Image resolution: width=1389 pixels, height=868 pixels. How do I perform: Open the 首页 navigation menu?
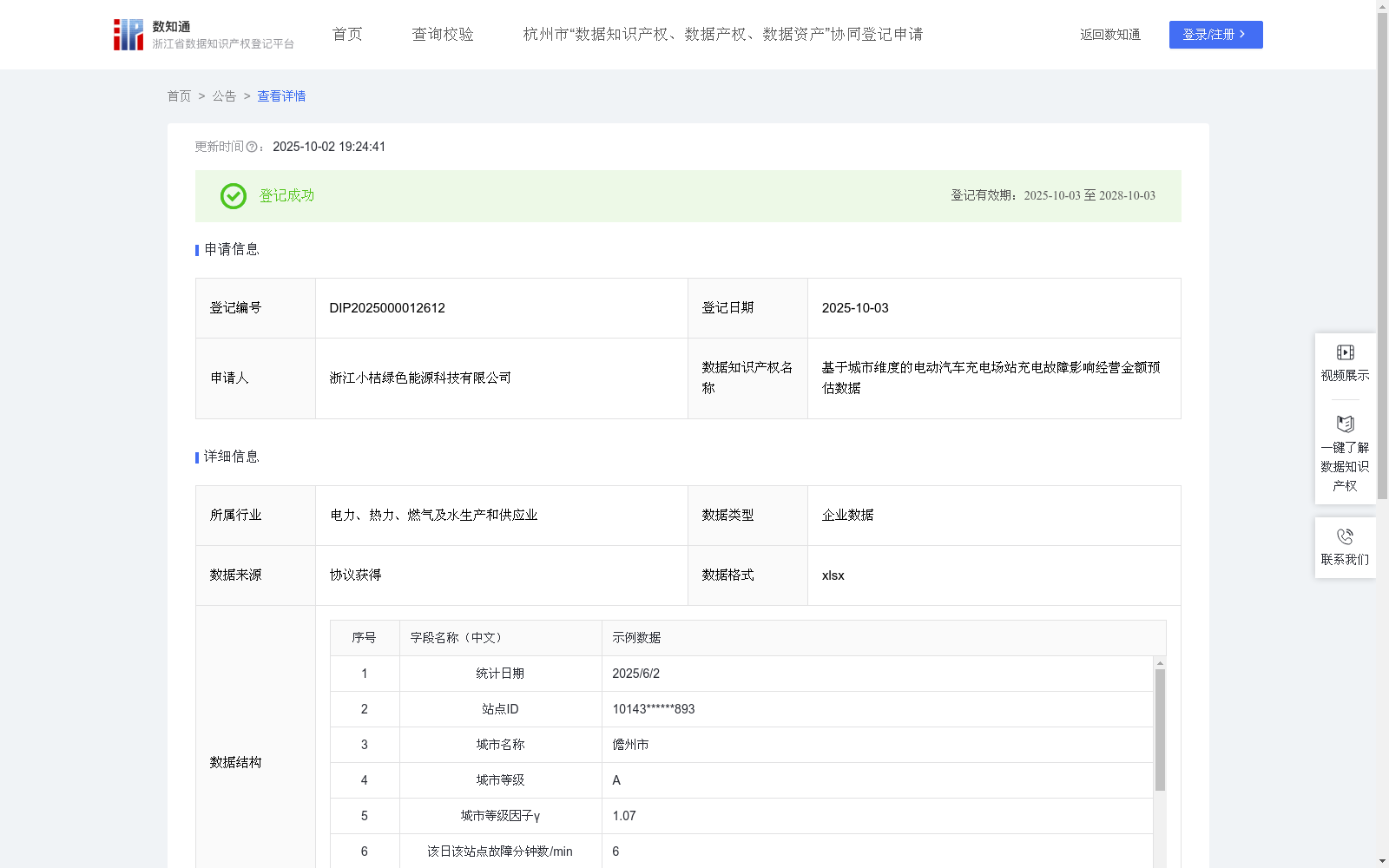347,35
